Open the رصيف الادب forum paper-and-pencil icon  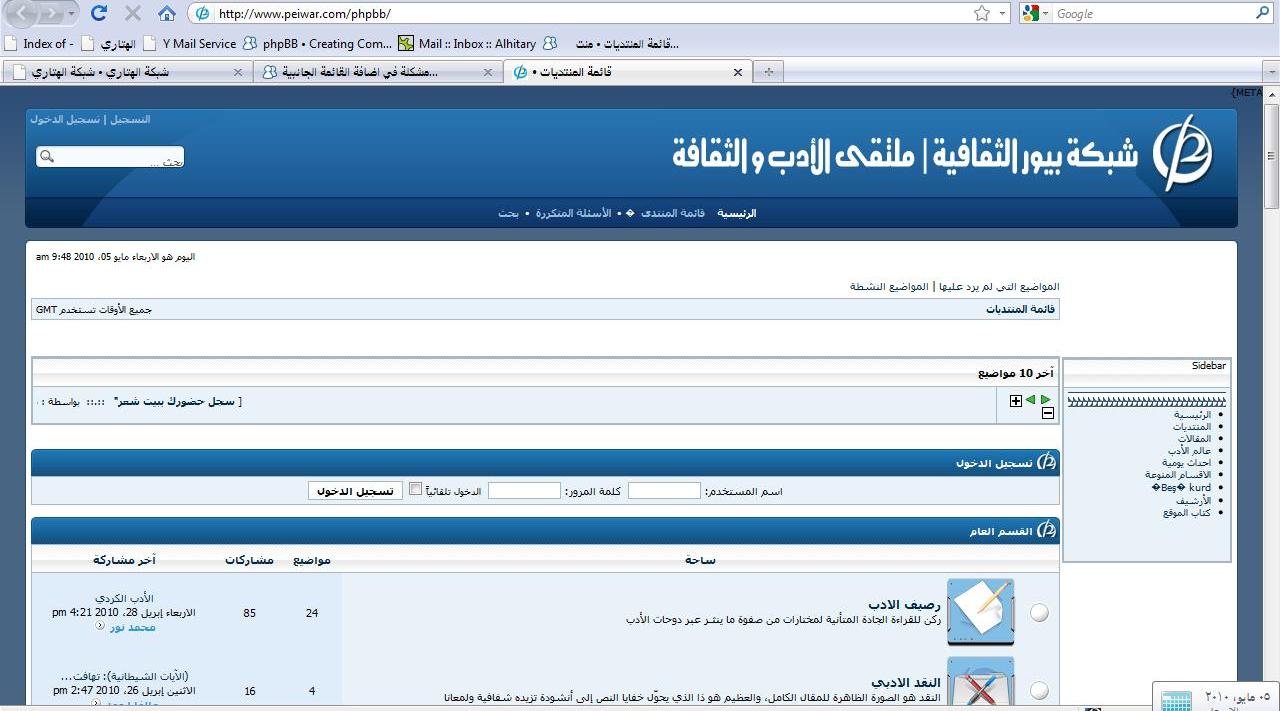coord(980,611)
